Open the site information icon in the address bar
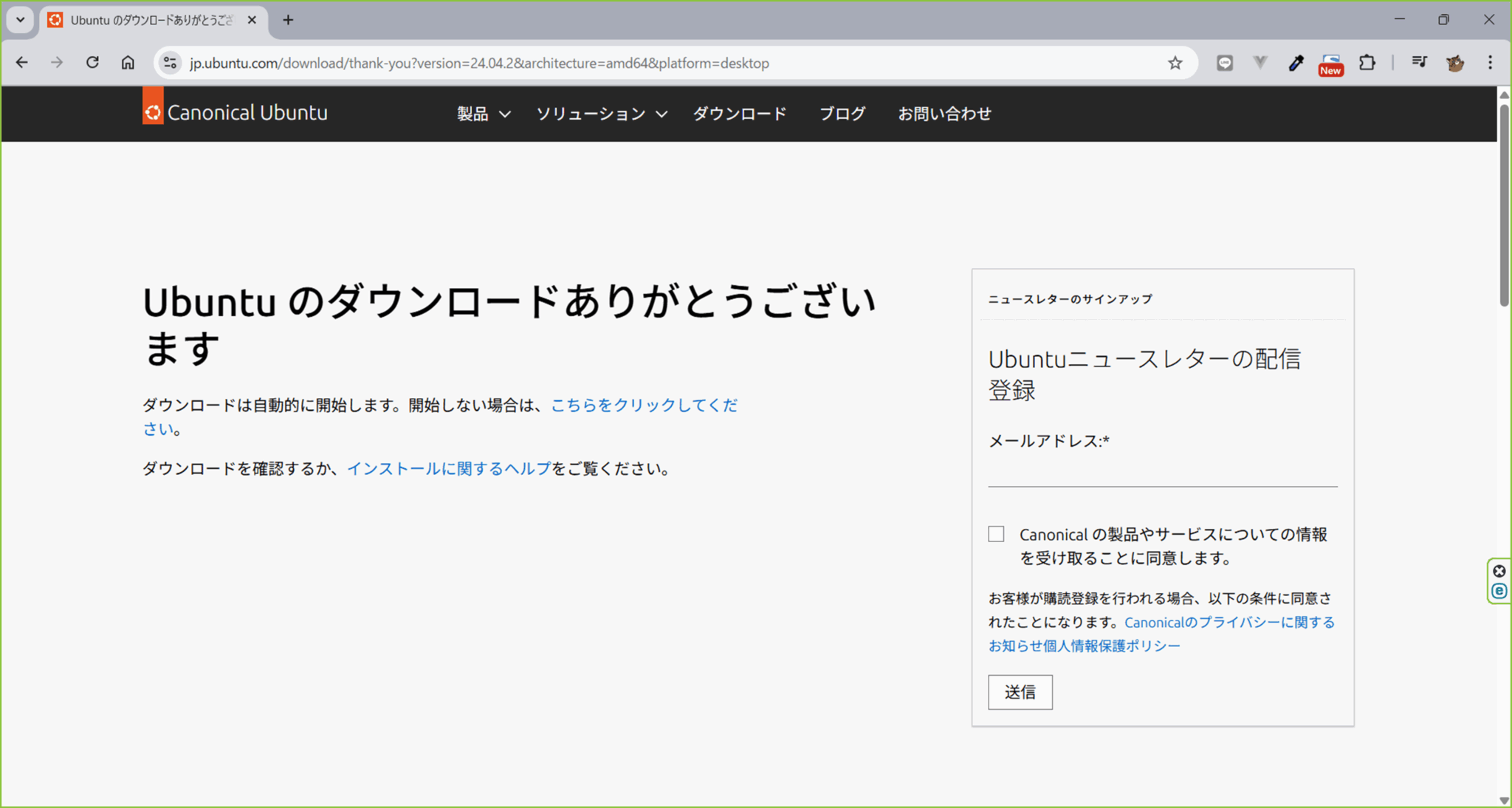 pos(169,63)
